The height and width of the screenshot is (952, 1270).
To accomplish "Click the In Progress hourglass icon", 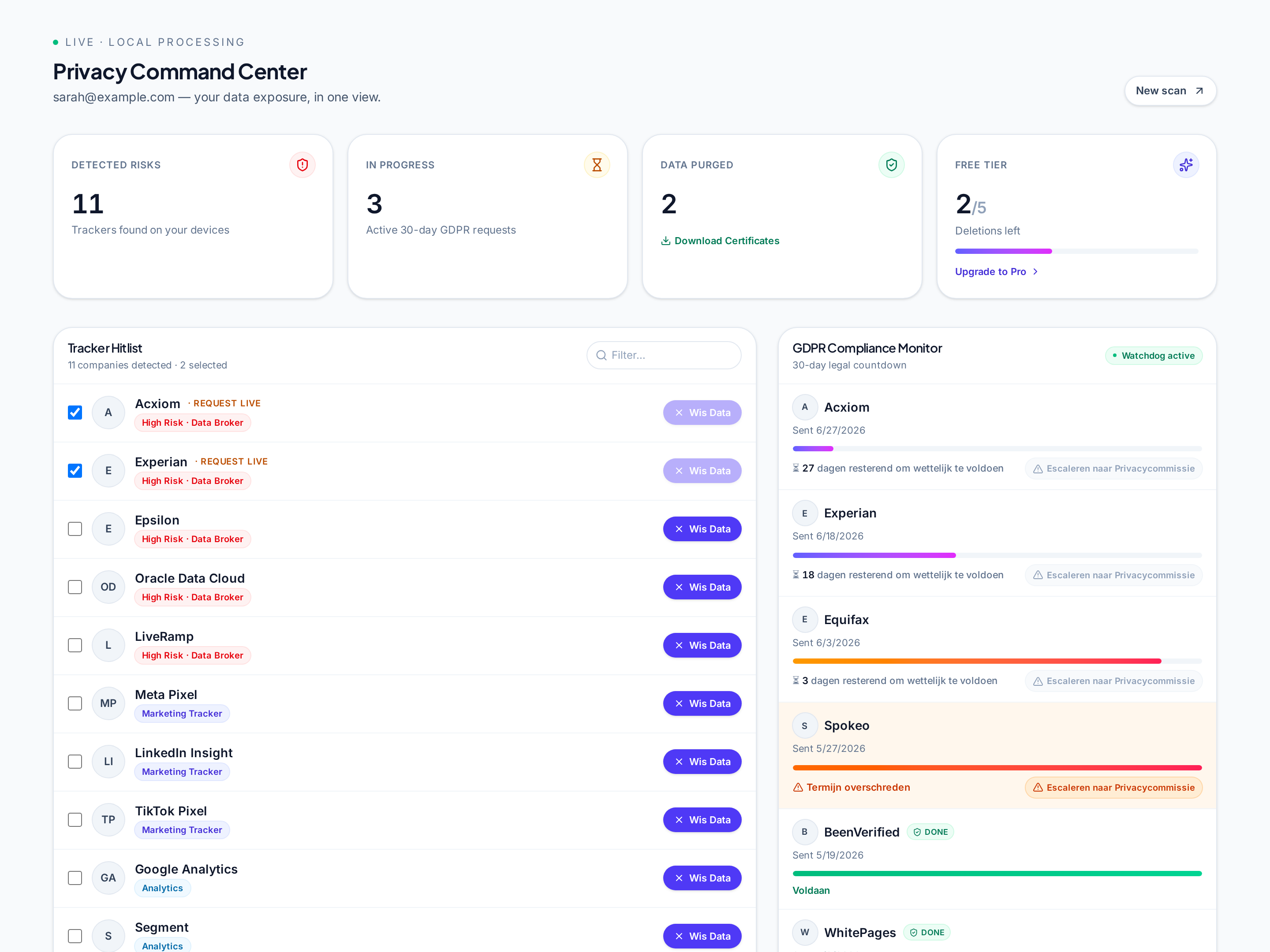I will click(x=597, y=165).
